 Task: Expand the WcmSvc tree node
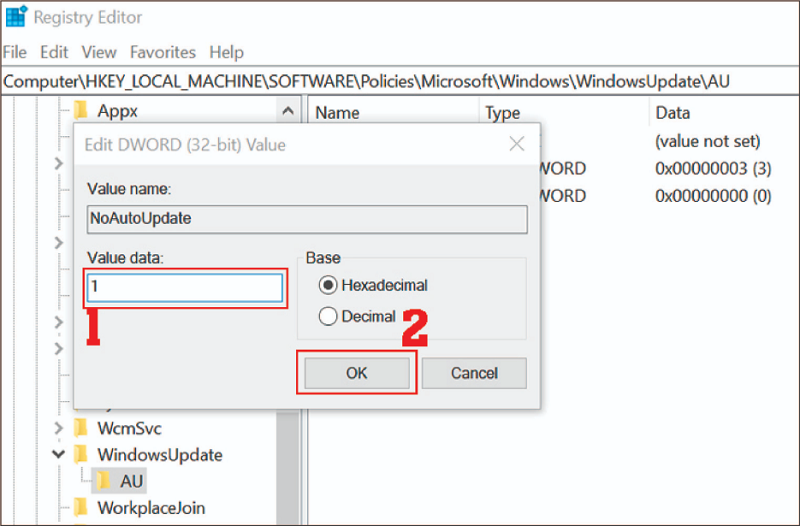[59, 428]
